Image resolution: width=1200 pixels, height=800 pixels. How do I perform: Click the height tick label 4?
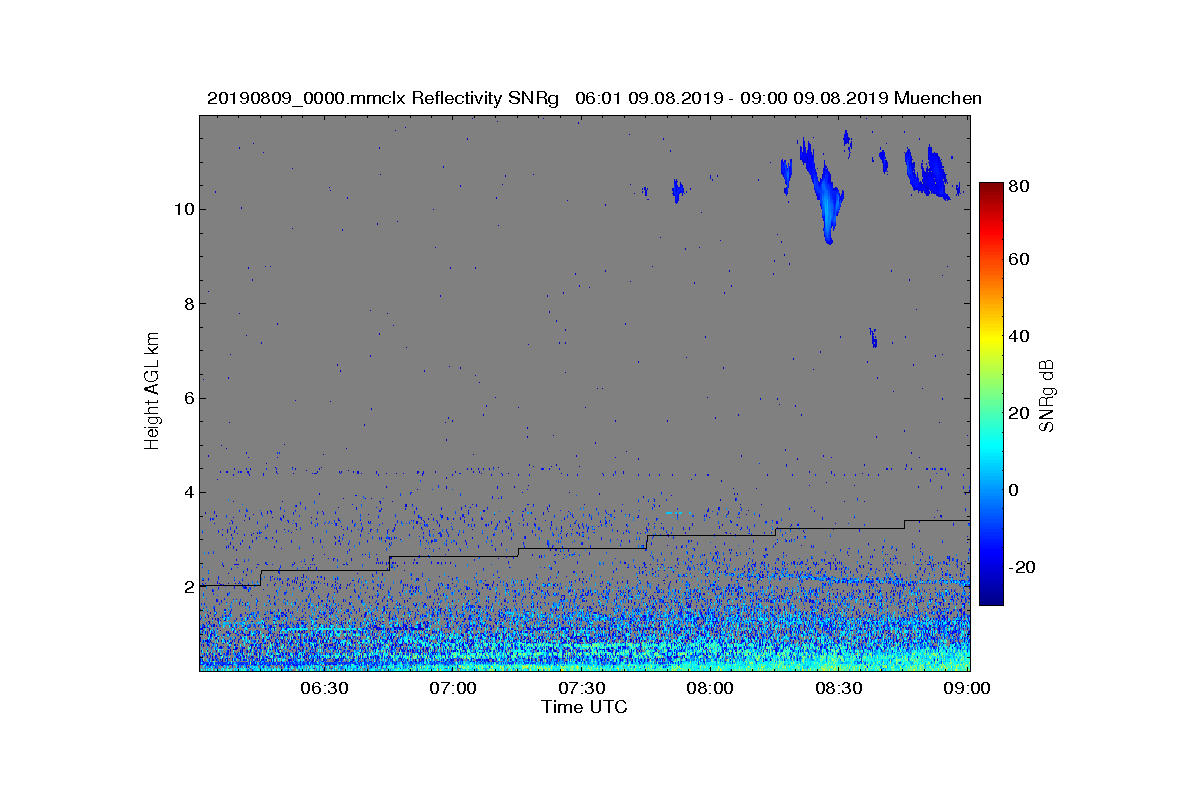pyautogui.click(x=188, y=492)
